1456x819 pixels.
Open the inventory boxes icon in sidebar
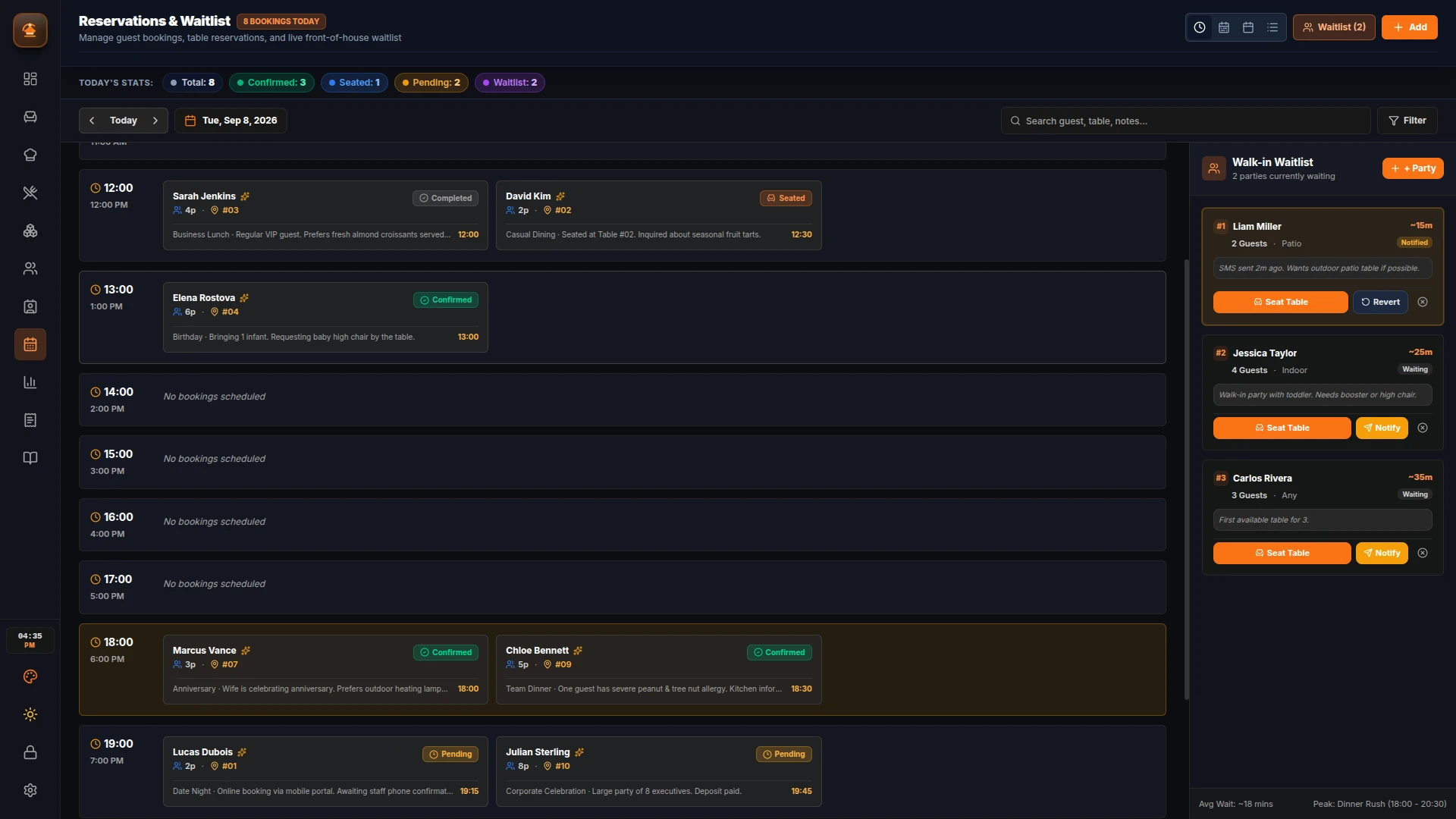pyautogui.click(x=30, y=231)
